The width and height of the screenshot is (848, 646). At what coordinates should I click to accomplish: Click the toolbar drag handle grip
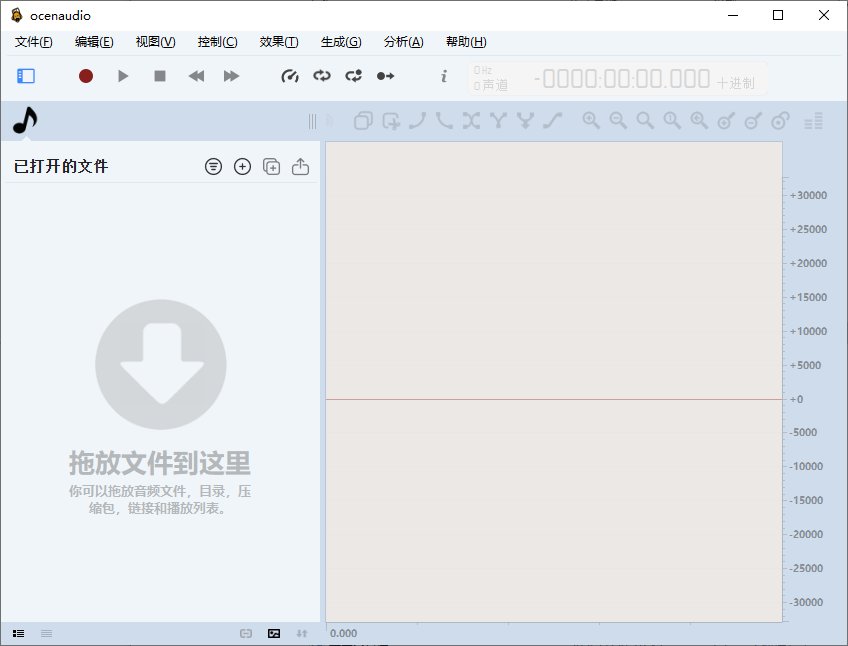click(312, 121)
